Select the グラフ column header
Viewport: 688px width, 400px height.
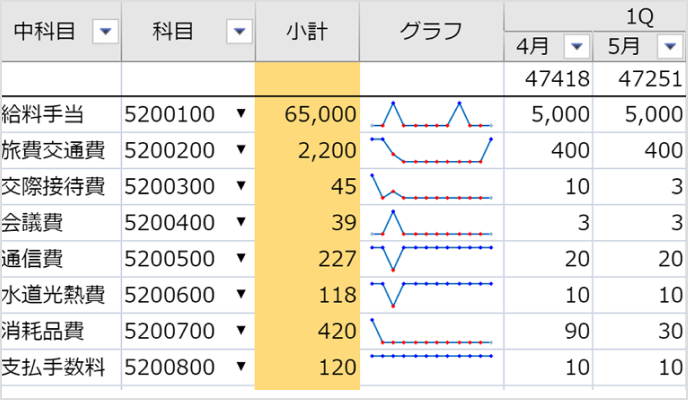431,32
